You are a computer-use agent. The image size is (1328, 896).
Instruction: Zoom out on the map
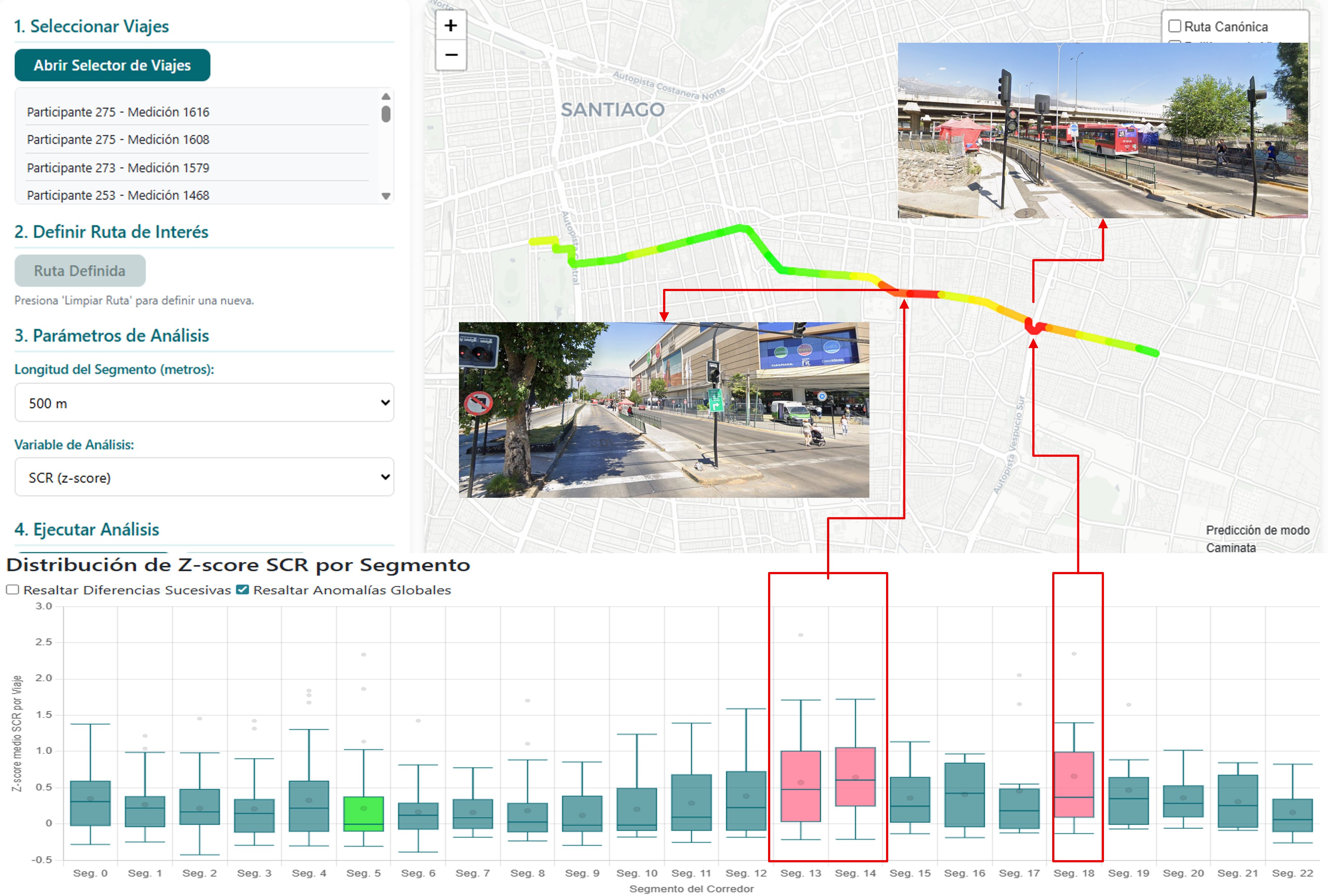(451, 55)
